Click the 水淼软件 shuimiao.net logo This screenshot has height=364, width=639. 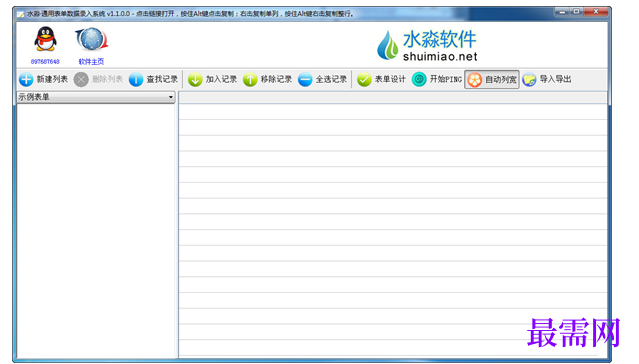coord(427,45)
